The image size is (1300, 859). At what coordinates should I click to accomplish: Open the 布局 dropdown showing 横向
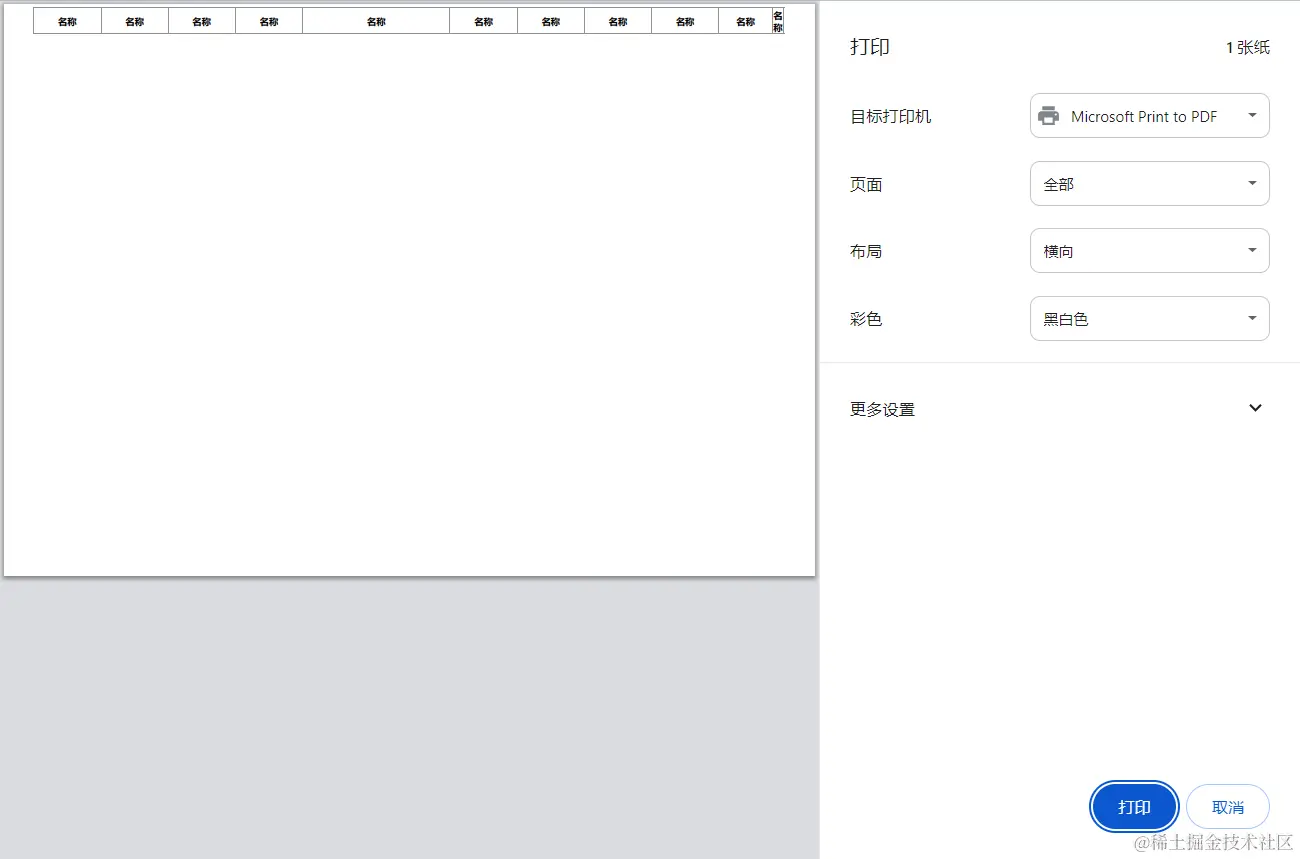[1150, 251]
